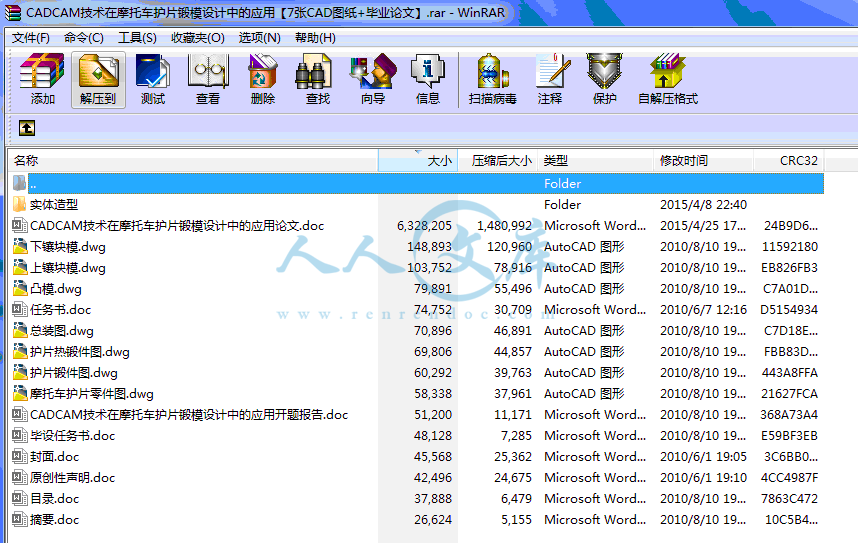Select the 护片锻件图.dwg file name
This screenshot has width=858, height=543.
pyautogui.click(x=73, y=373)
